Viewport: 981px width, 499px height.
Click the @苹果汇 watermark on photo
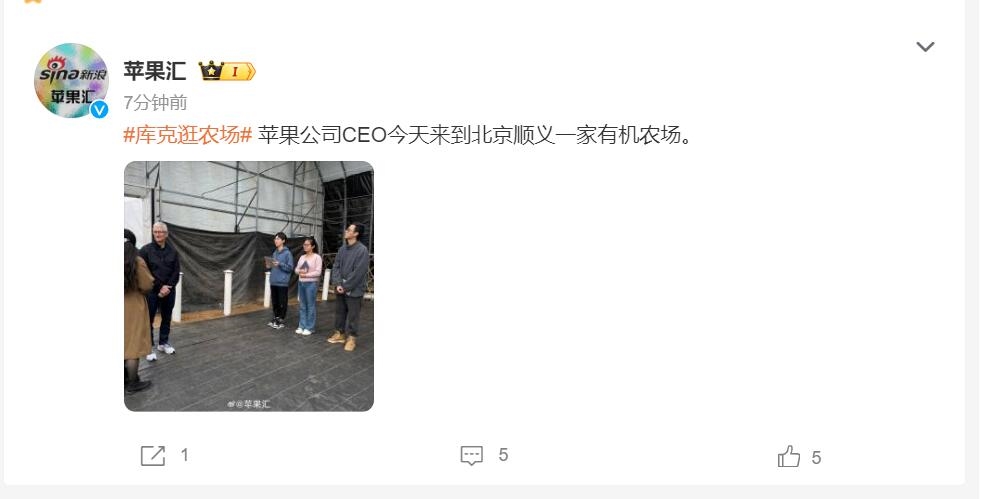tap(249, 404)
